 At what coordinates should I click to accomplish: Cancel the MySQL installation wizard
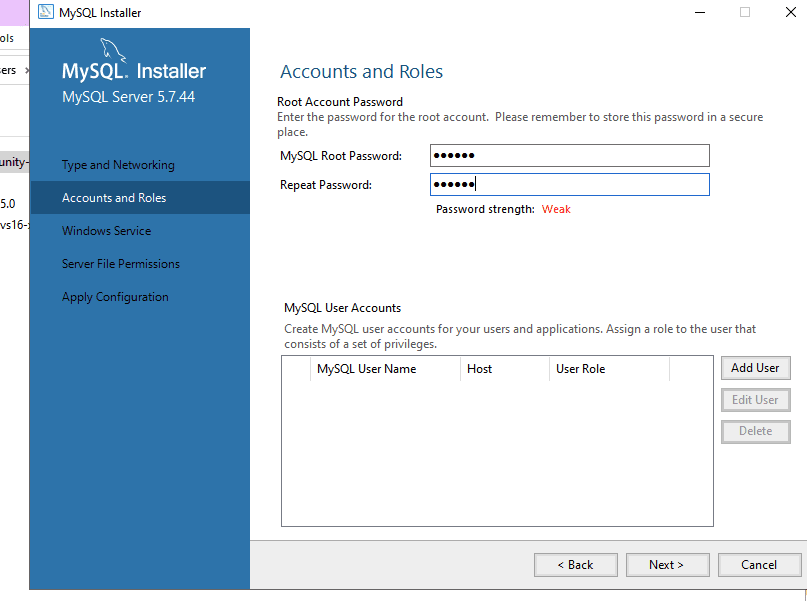(x=759, y=565)
